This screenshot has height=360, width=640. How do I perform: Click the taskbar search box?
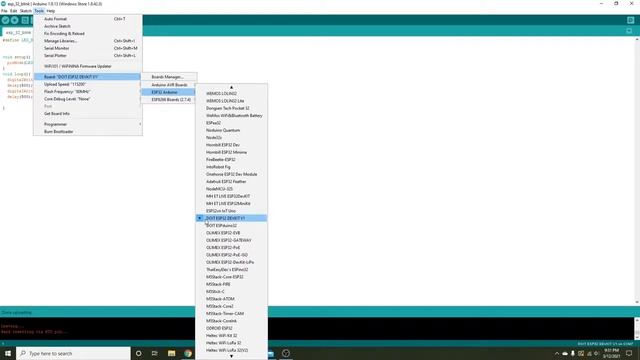click(73, 353)
